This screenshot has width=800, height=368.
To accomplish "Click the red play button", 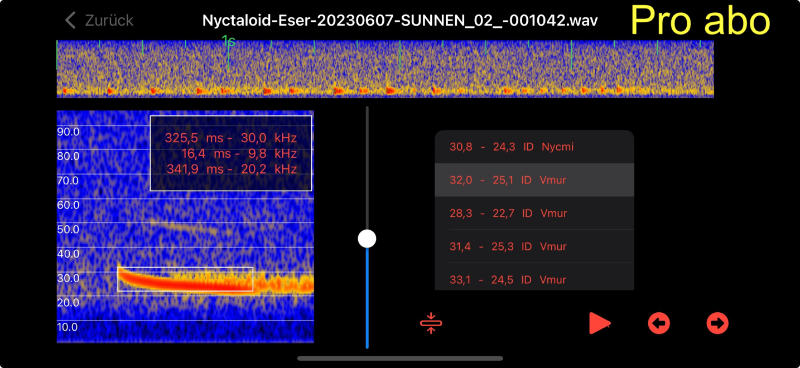I will 599,323.
